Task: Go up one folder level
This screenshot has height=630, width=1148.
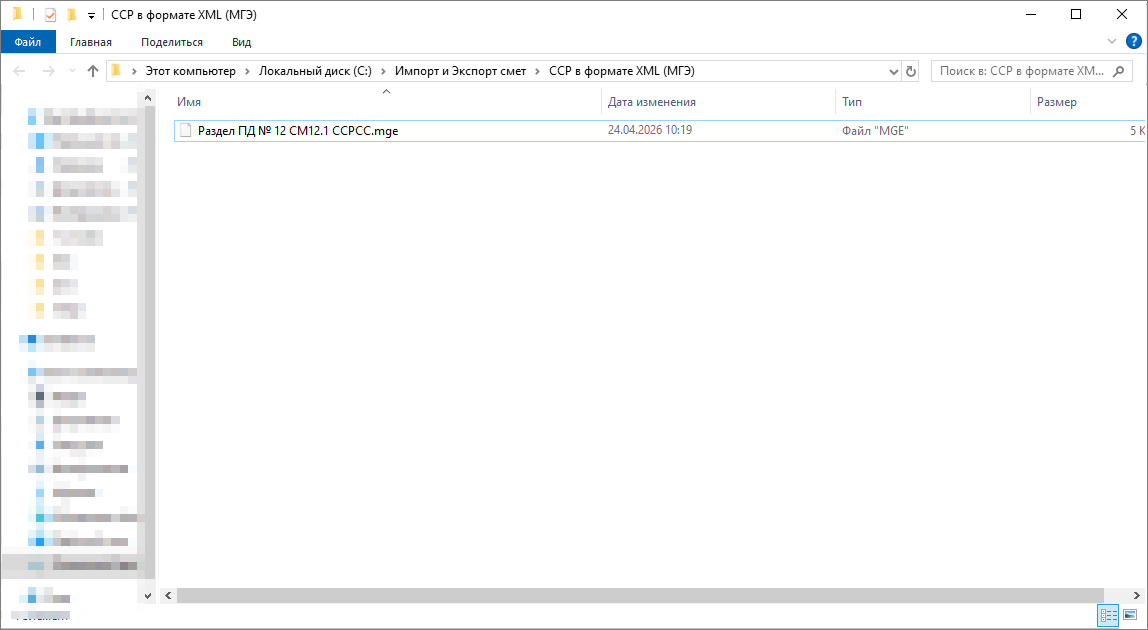Action: coord(92,71)
